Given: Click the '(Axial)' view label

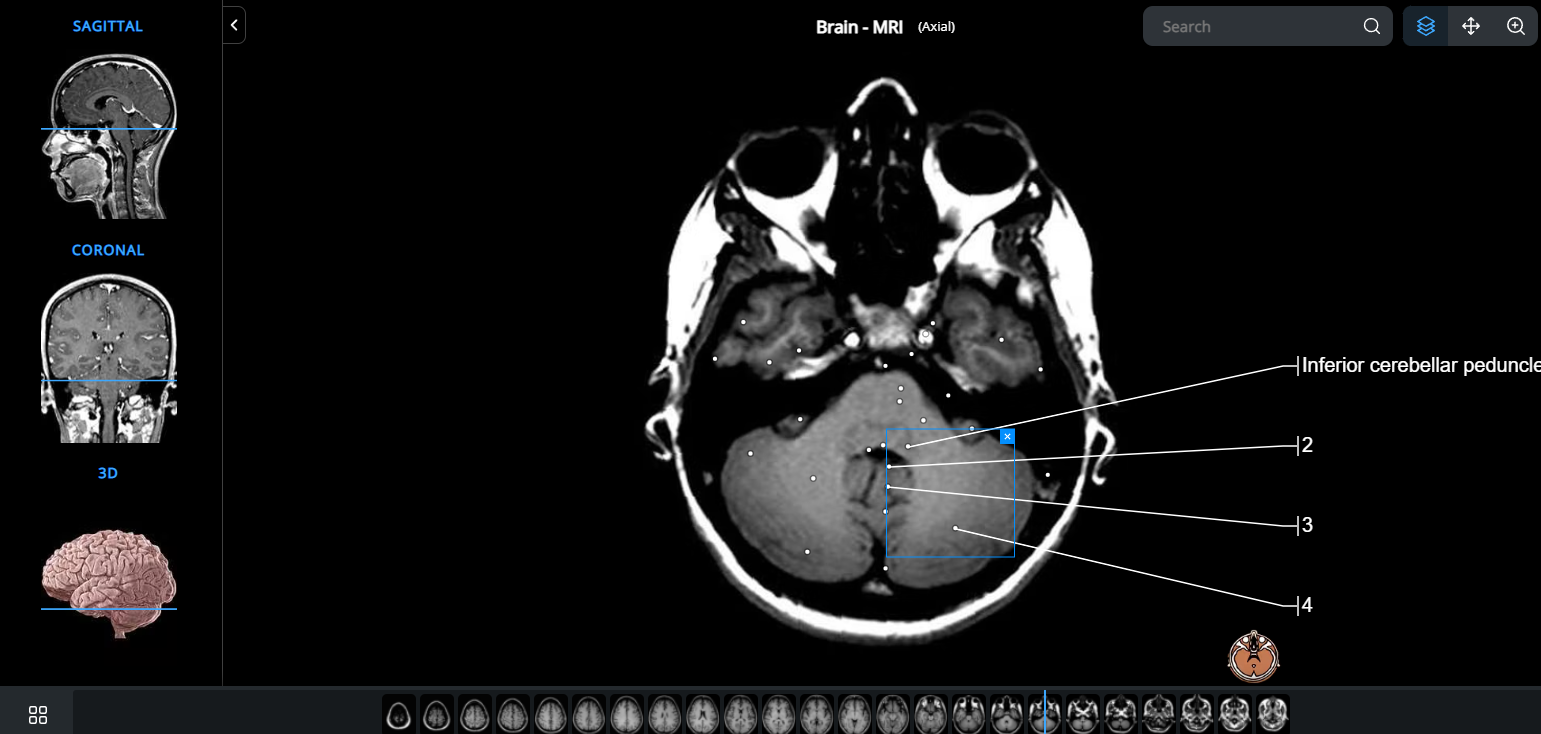Looking at the screenshot, I should point(936,27).
